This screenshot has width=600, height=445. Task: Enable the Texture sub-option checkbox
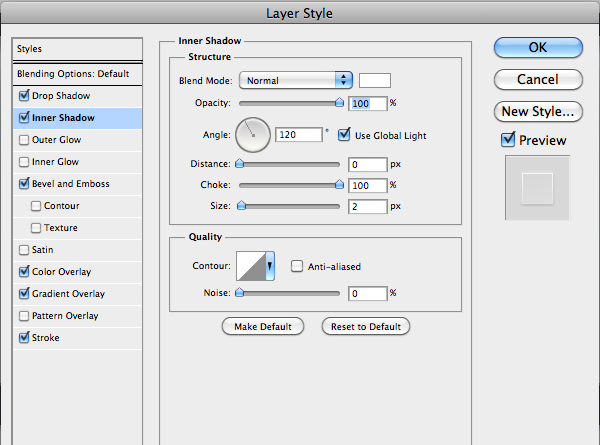pyautogui.click(x=36, y=228)
